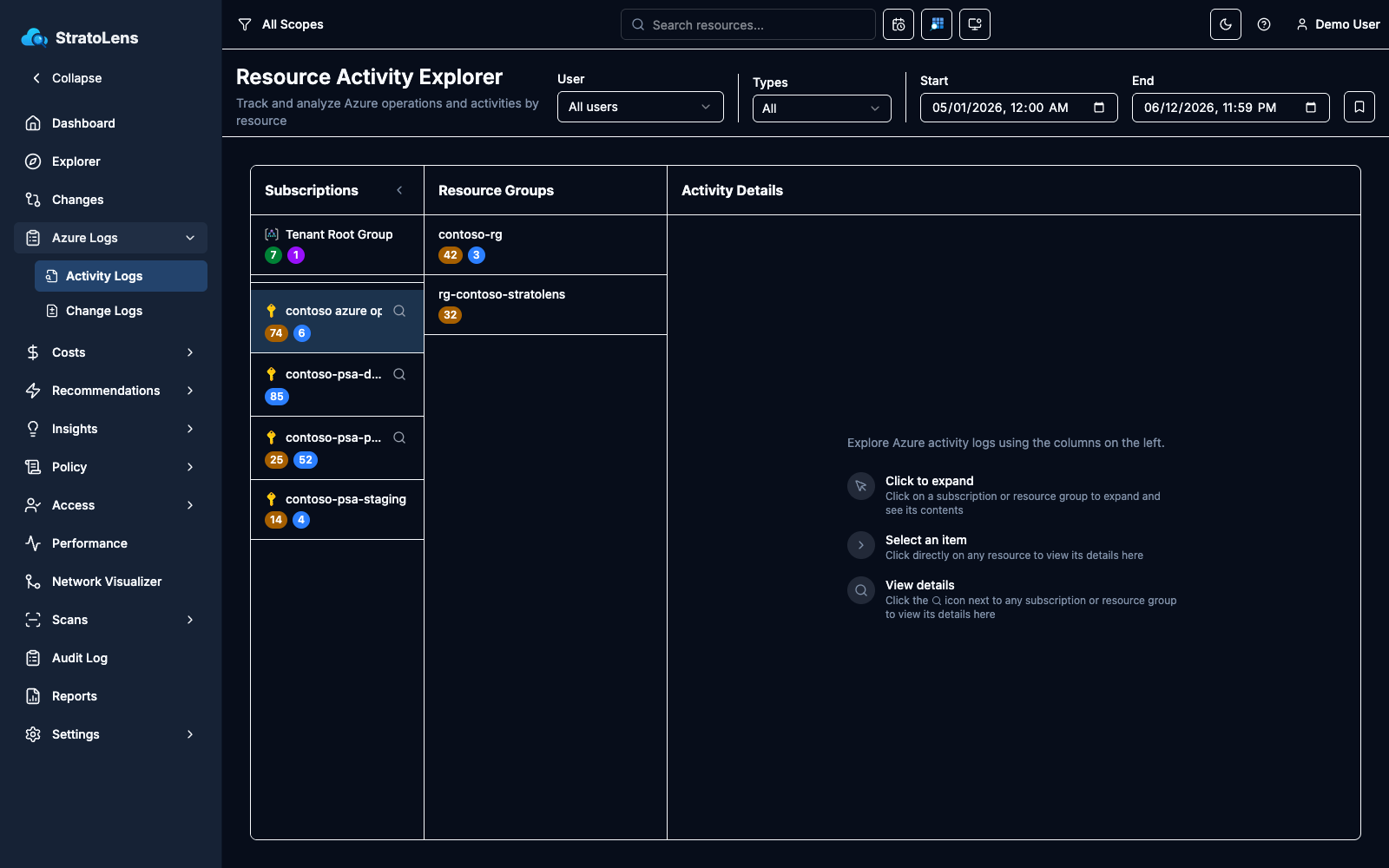Select contoso-psa-p... subscription

(337, 448)
